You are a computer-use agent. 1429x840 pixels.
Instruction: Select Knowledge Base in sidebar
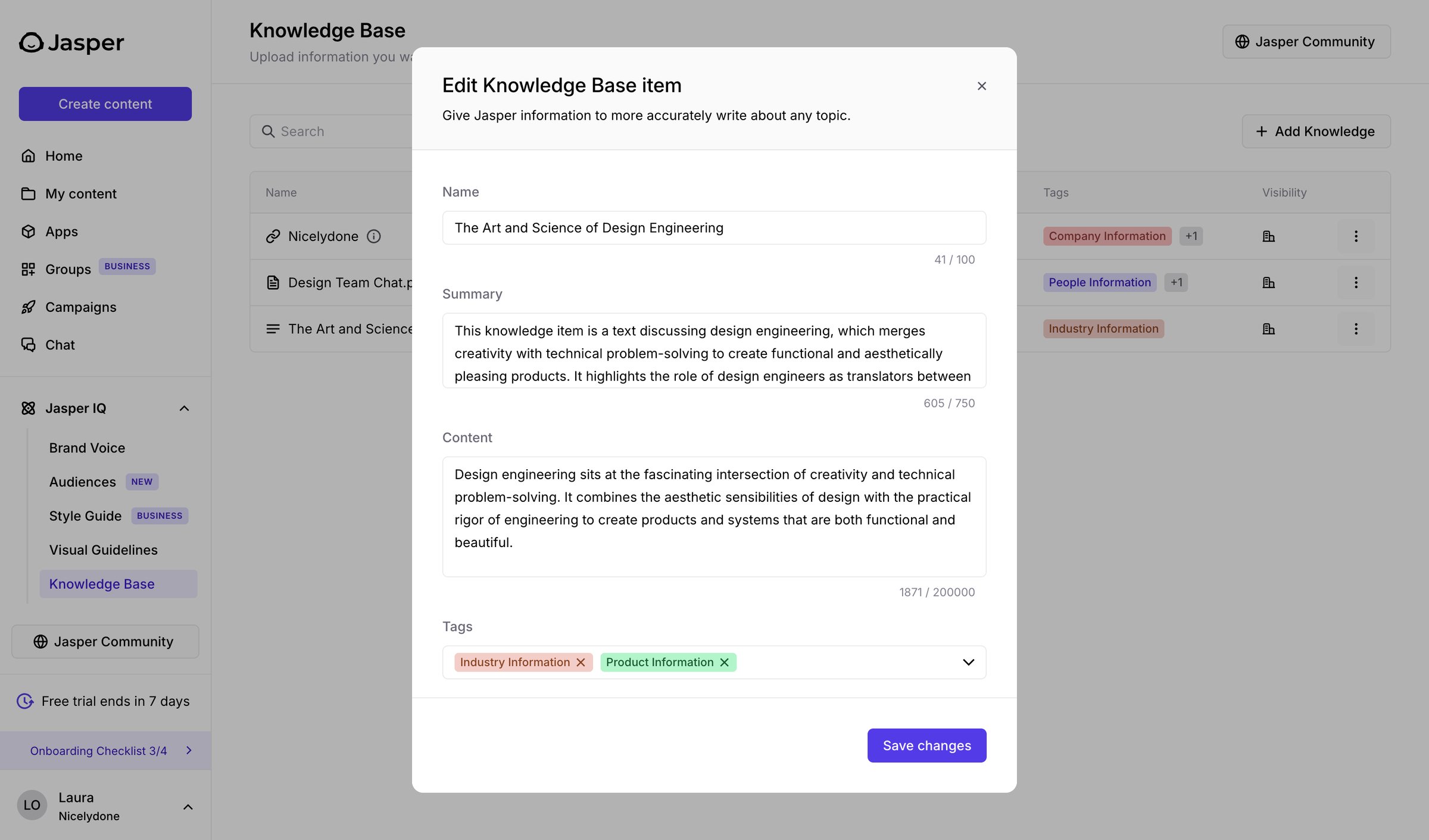click(x=118, y=584)
